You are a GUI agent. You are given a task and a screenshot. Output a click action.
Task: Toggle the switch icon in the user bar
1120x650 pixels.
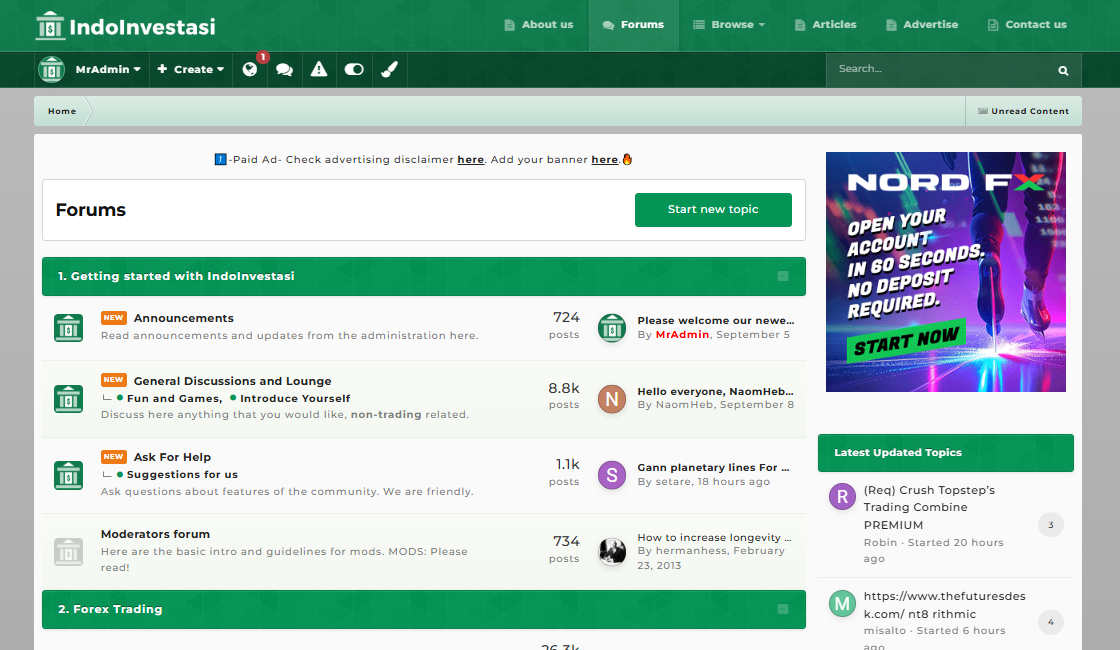[x=354, y=70]
